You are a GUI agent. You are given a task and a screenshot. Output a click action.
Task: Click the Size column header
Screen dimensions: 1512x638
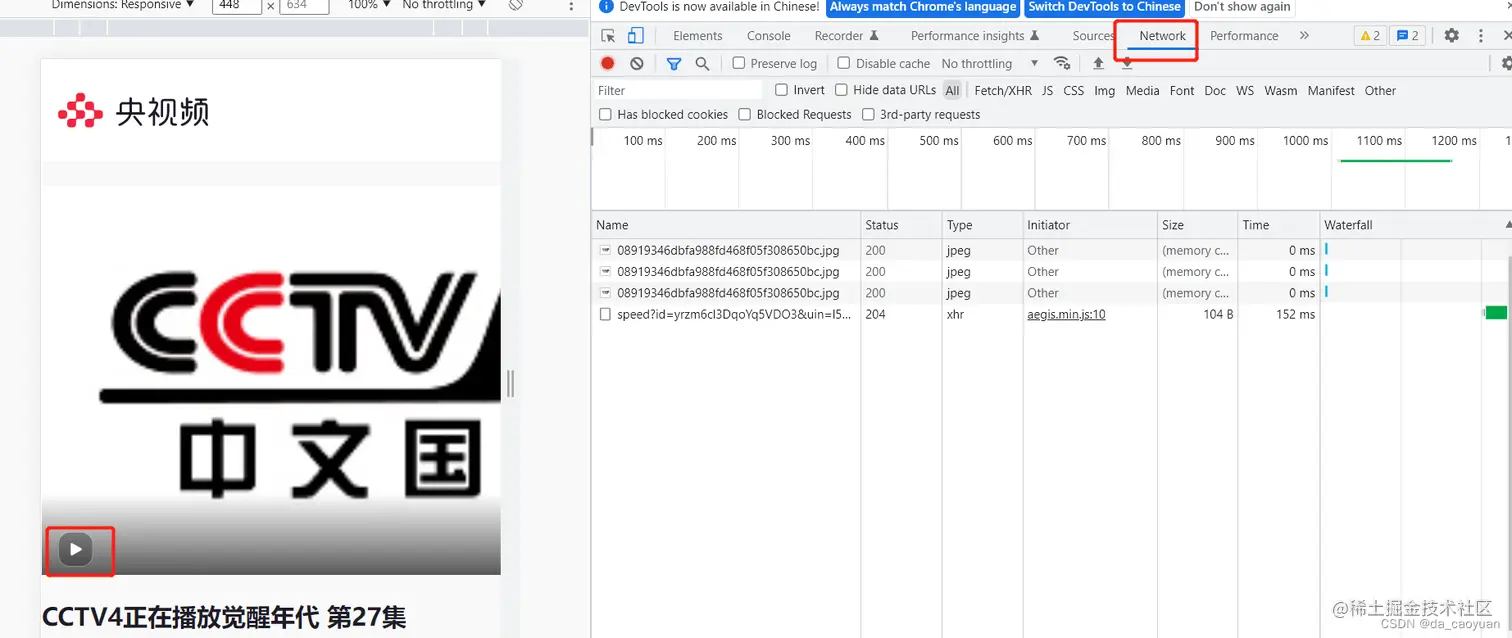coord(1196,225)
